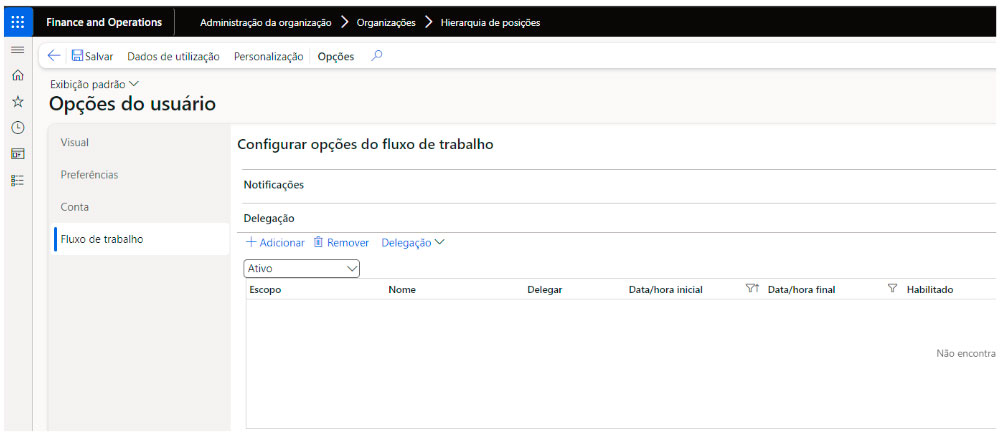Image resolution: width=1004 pixels, height=434 pixels.
Task: Open the Ativo filter dropdown
Action: click(x=302, y=268)
